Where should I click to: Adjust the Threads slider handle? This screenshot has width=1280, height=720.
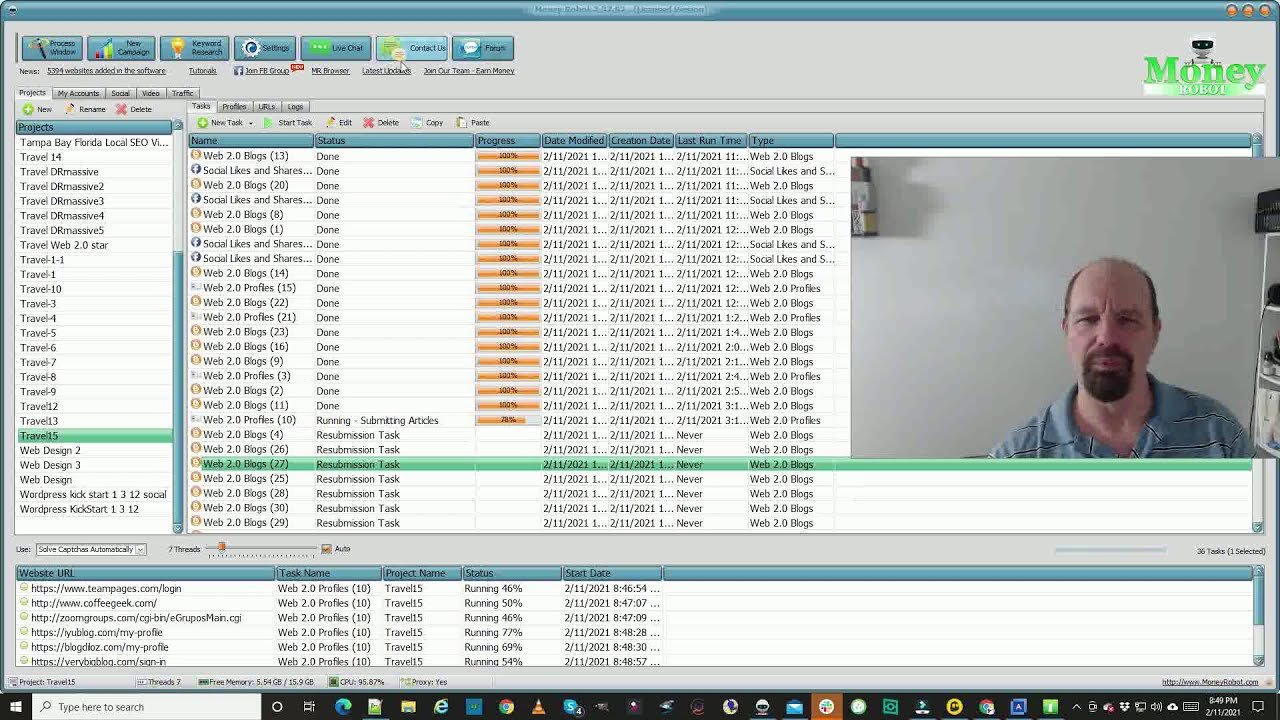coord(221,549)
